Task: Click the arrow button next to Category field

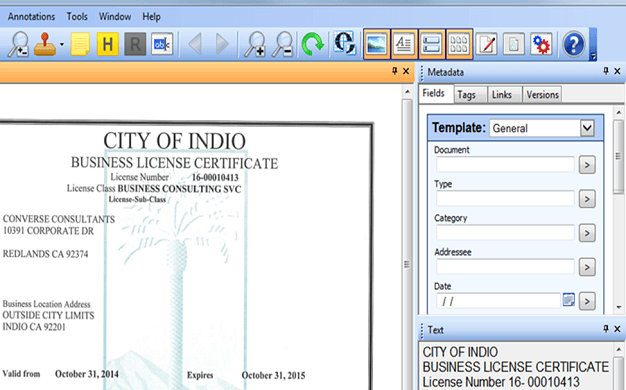Action: pyautogui.click(x=587, y=233)
